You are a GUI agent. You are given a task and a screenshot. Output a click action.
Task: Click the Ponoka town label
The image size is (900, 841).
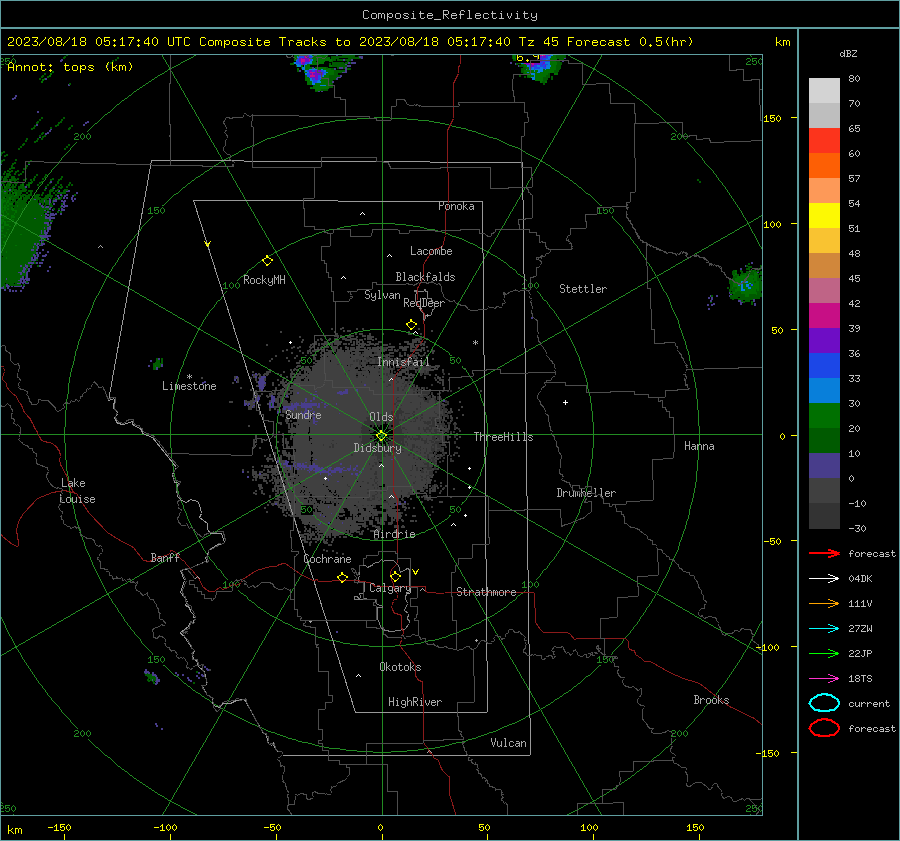[456, 206]
